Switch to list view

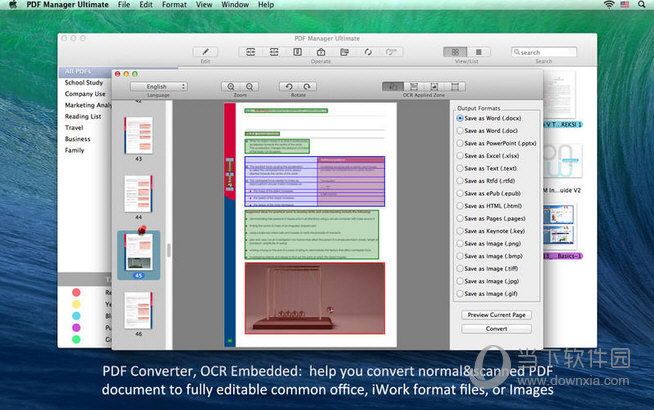coord(478,52)
